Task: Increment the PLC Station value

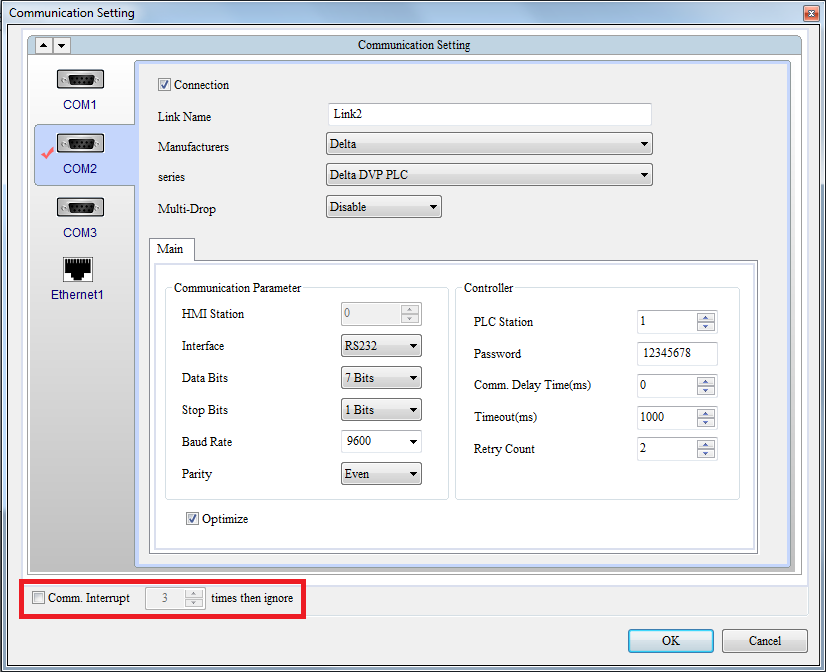Action: tap(705, 317)
